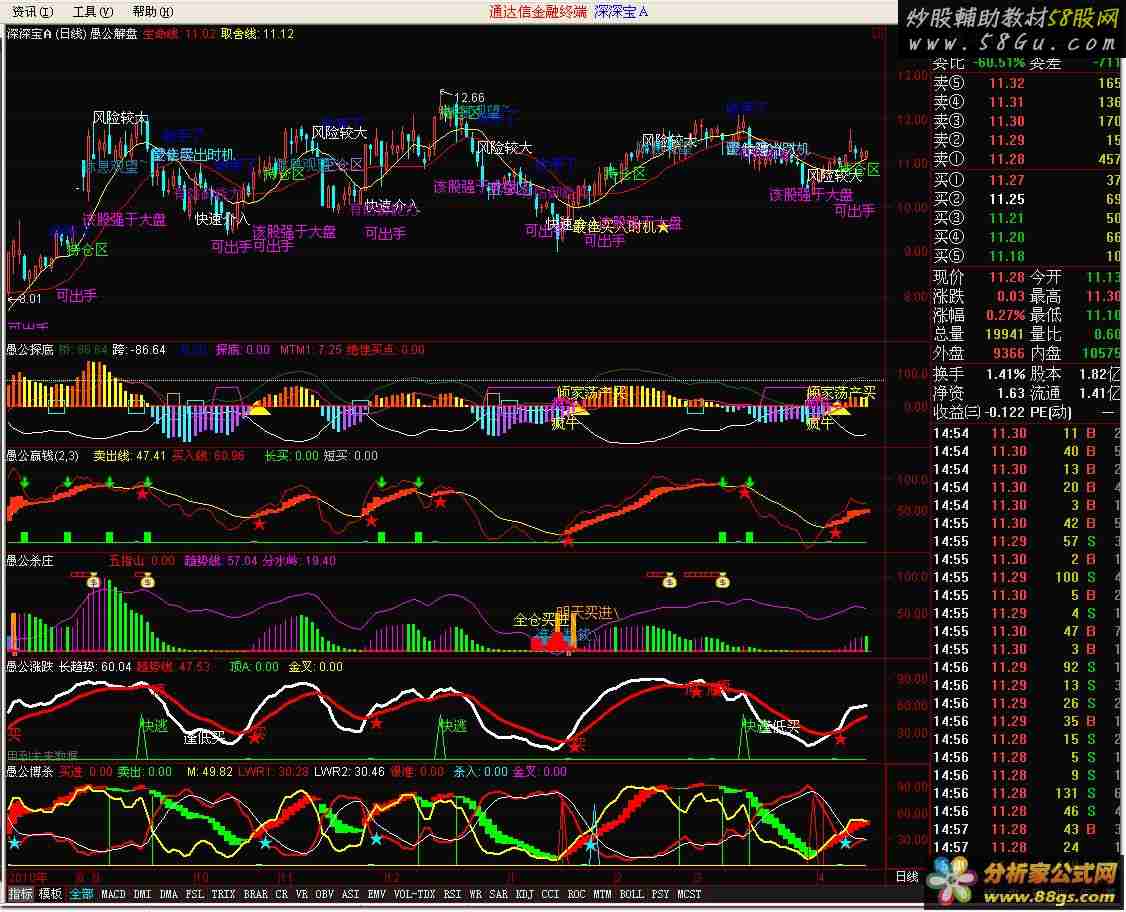
Task: Select the TRIX indicator
Action: tap(223, 894)
